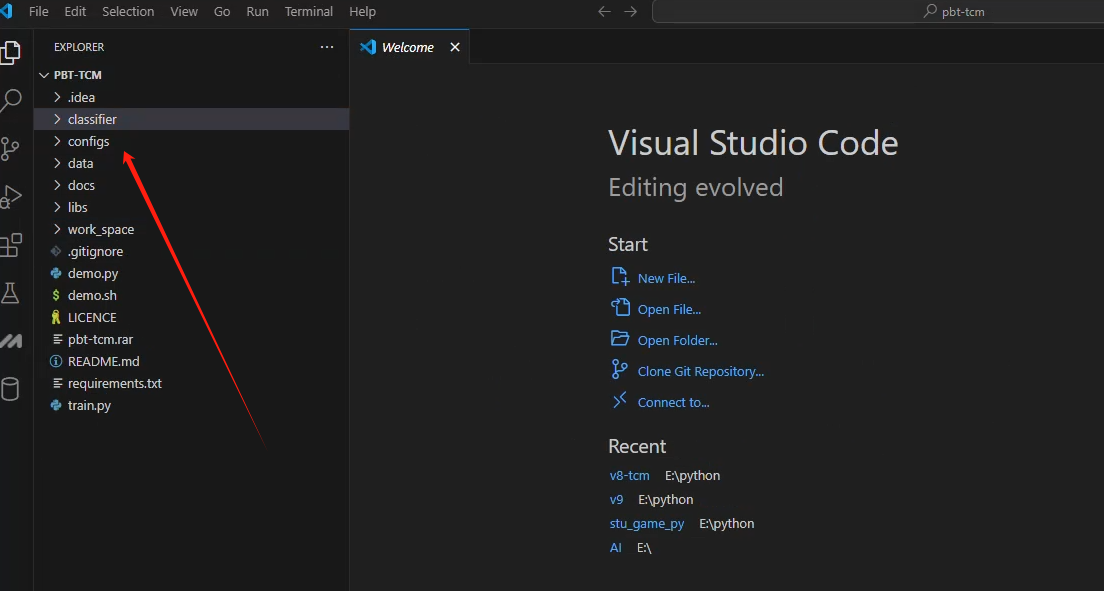Open the Run and Debug view icon
Viewport: 1104px width, 591px height.
[11, 197]
